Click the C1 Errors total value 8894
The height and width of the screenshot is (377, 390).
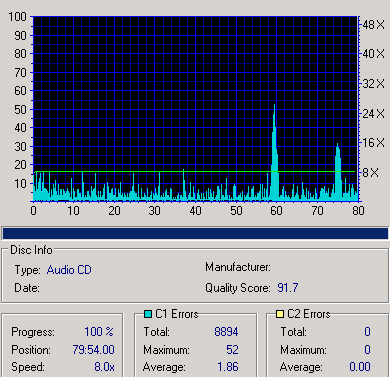tap(226, 332)
